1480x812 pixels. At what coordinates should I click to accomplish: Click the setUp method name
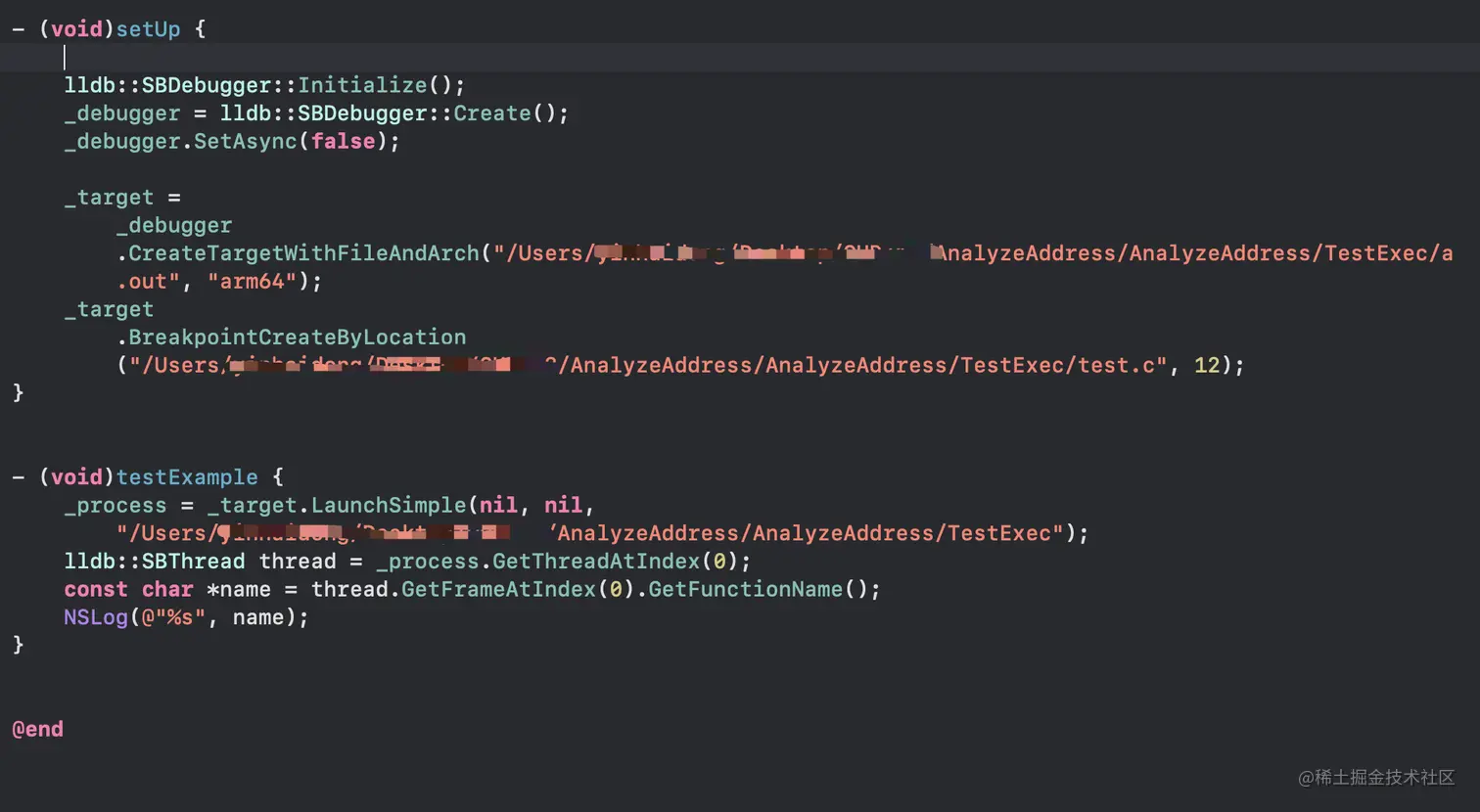[148, 29]
